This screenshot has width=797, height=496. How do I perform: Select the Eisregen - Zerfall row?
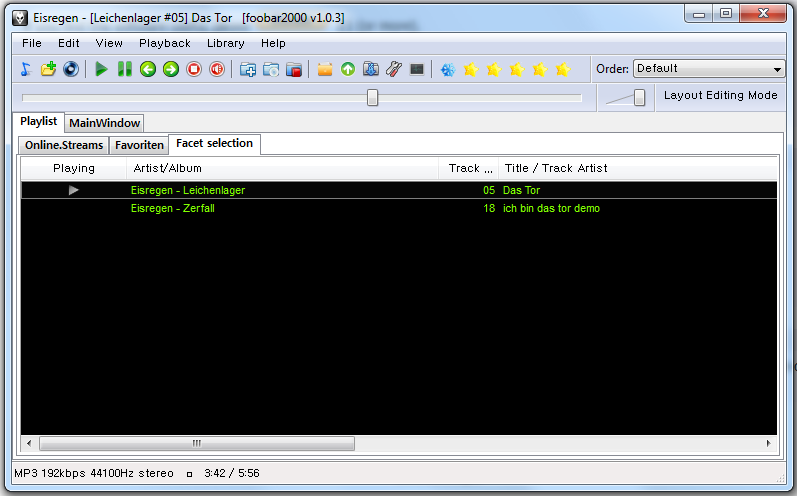coord(399,208)
